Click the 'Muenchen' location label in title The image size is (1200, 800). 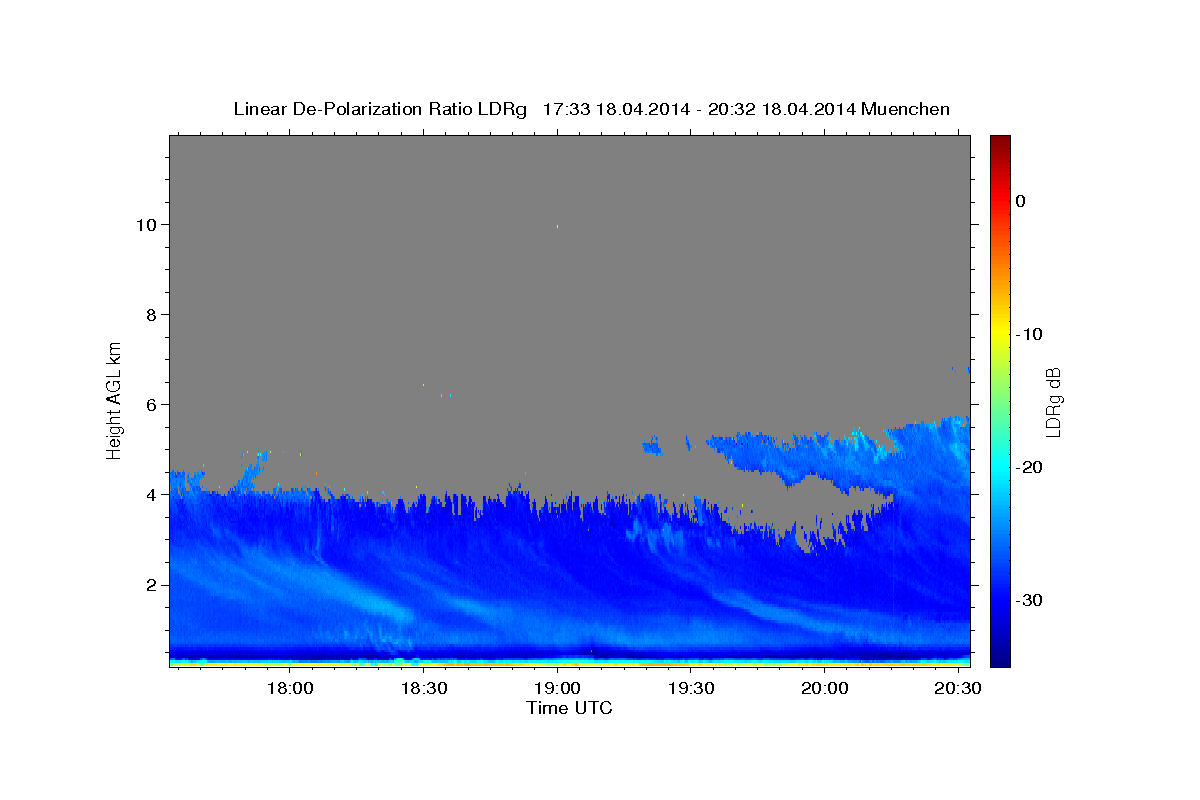tap(907, 109)
